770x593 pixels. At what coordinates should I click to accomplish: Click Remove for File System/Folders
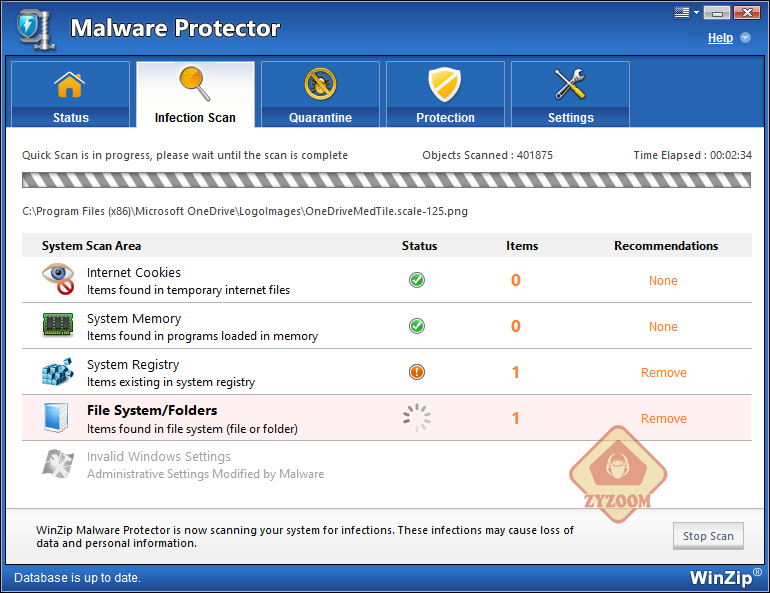663,419
